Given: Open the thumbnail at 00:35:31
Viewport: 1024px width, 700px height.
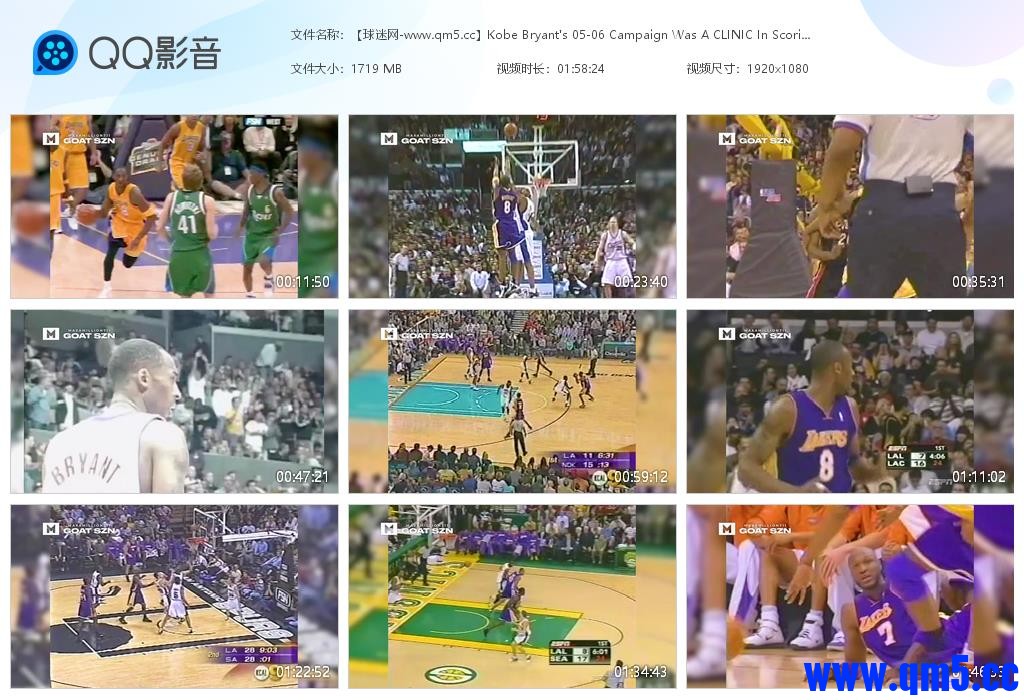Looking at the screenshot, I should pyautogui.click(x=850, y=206).
